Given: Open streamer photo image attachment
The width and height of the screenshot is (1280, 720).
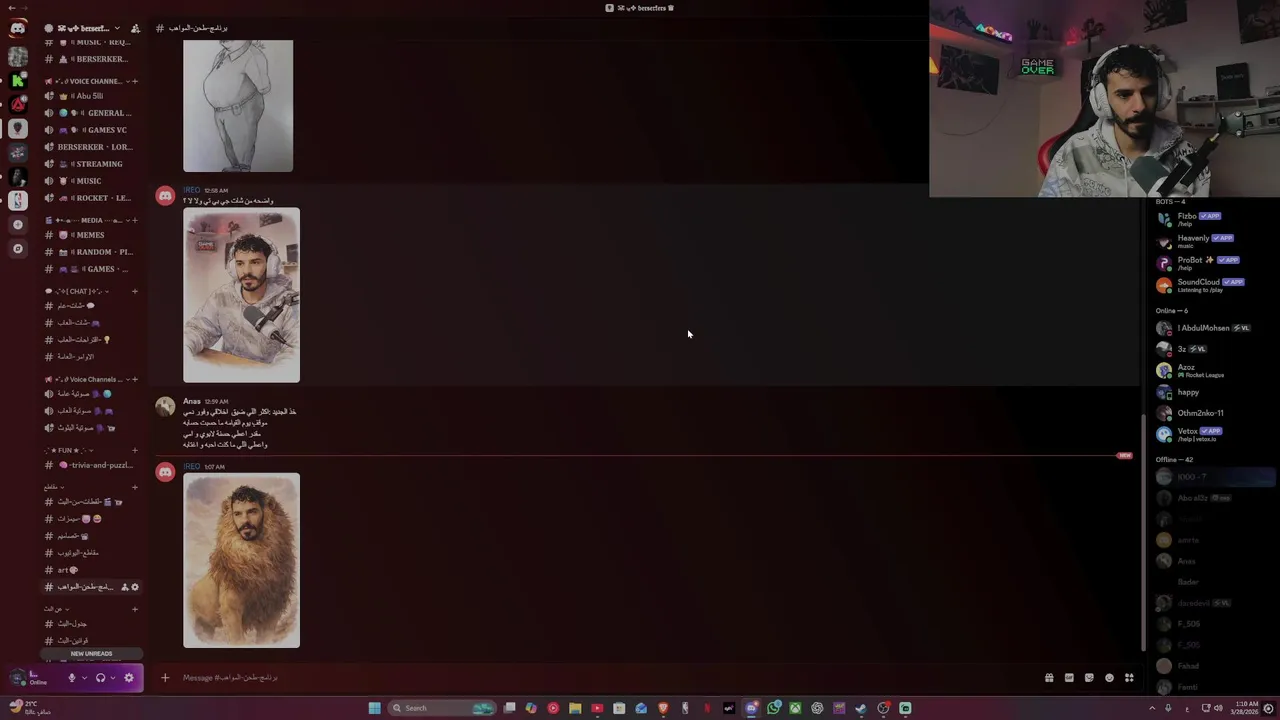Looking at the screenshot, I should point(241,295).
